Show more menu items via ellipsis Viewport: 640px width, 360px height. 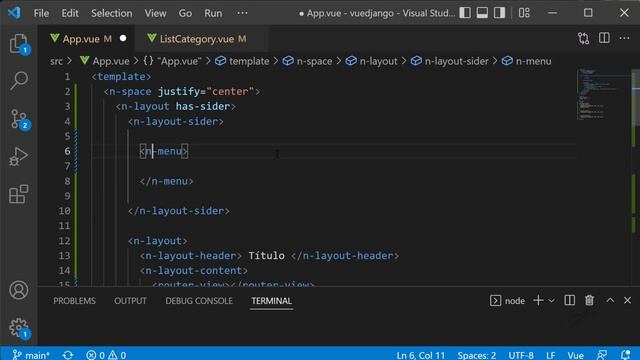pyautogui.click(x=242, y=13)
